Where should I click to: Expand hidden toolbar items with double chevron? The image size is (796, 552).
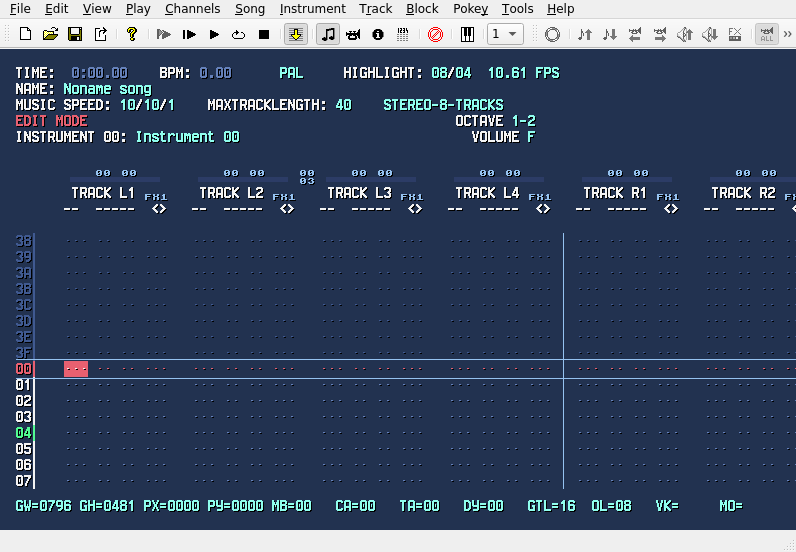click(787, 35)
